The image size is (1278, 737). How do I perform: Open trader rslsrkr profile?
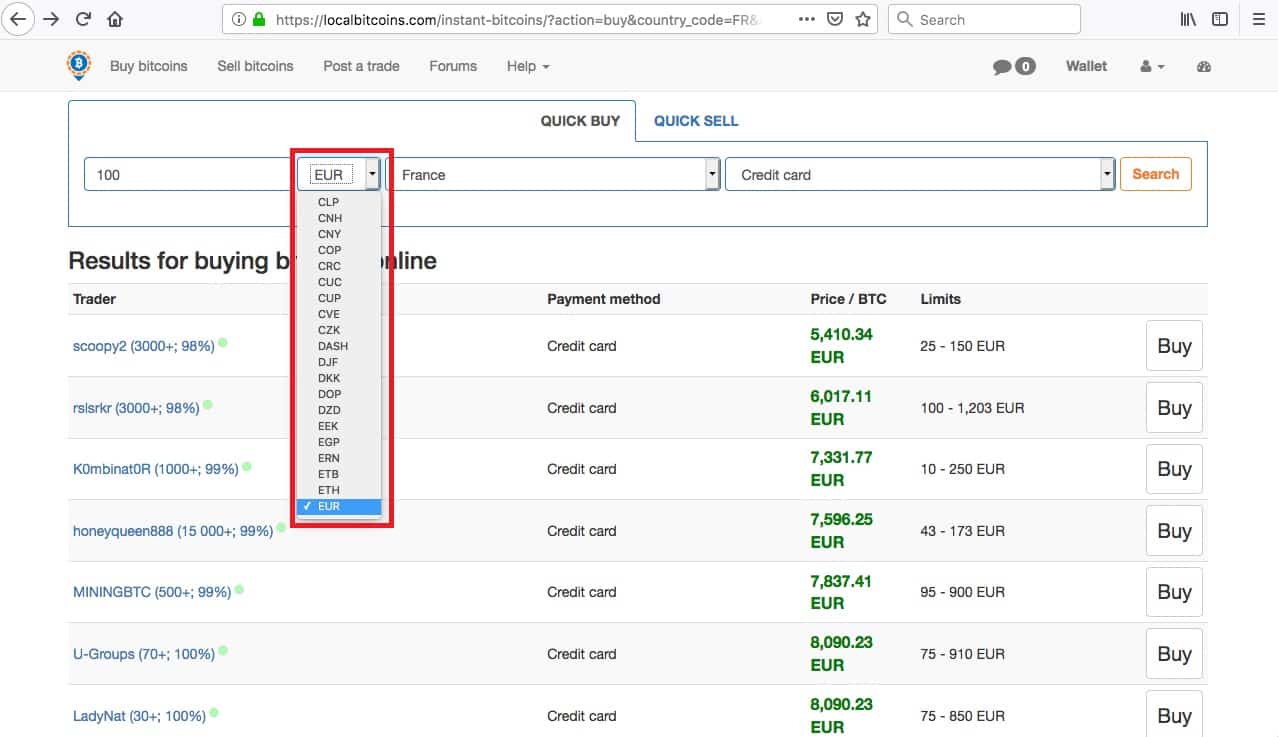136,408
